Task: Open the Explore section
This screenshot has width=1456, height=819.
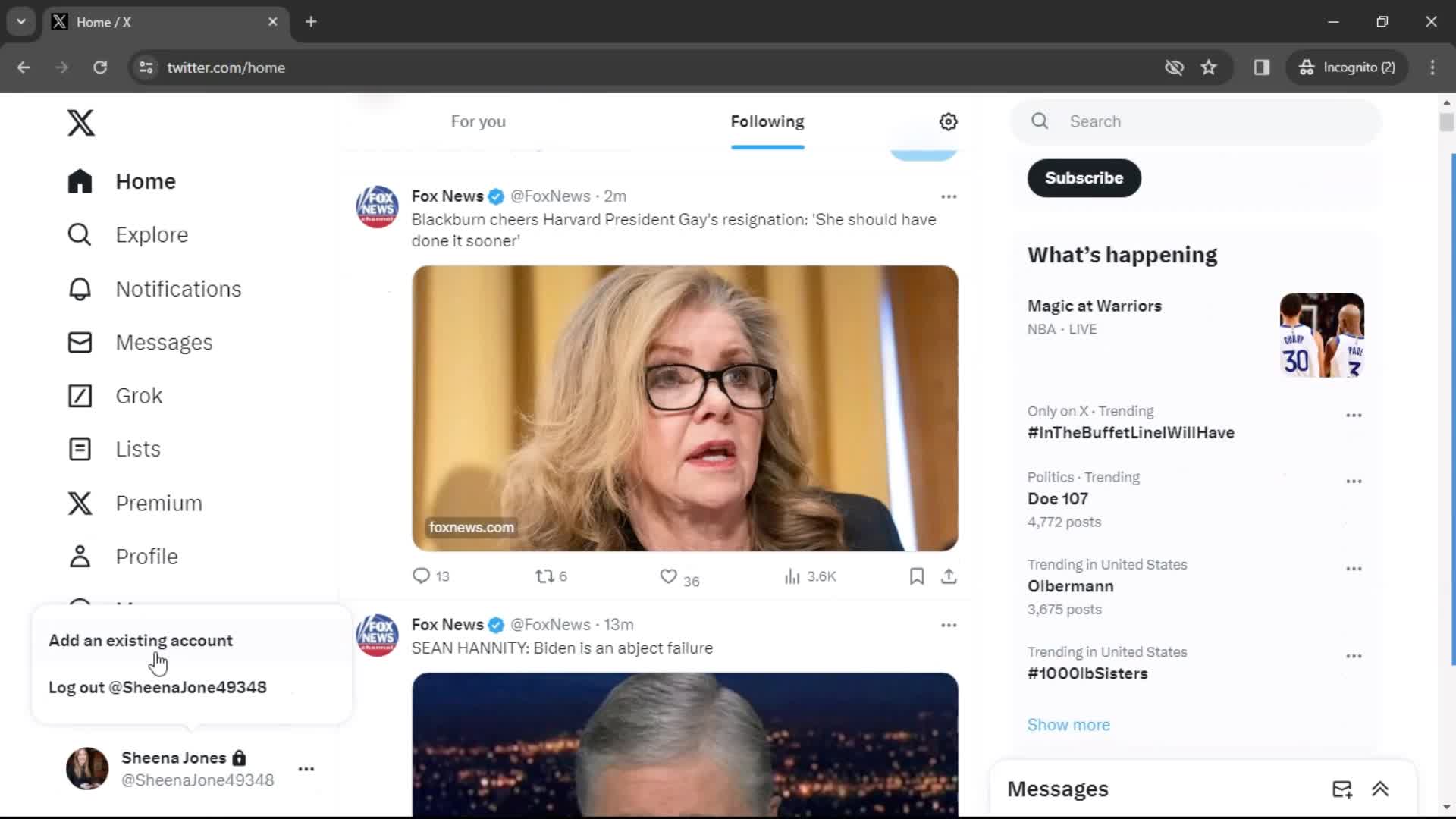Action: point(151,234)
